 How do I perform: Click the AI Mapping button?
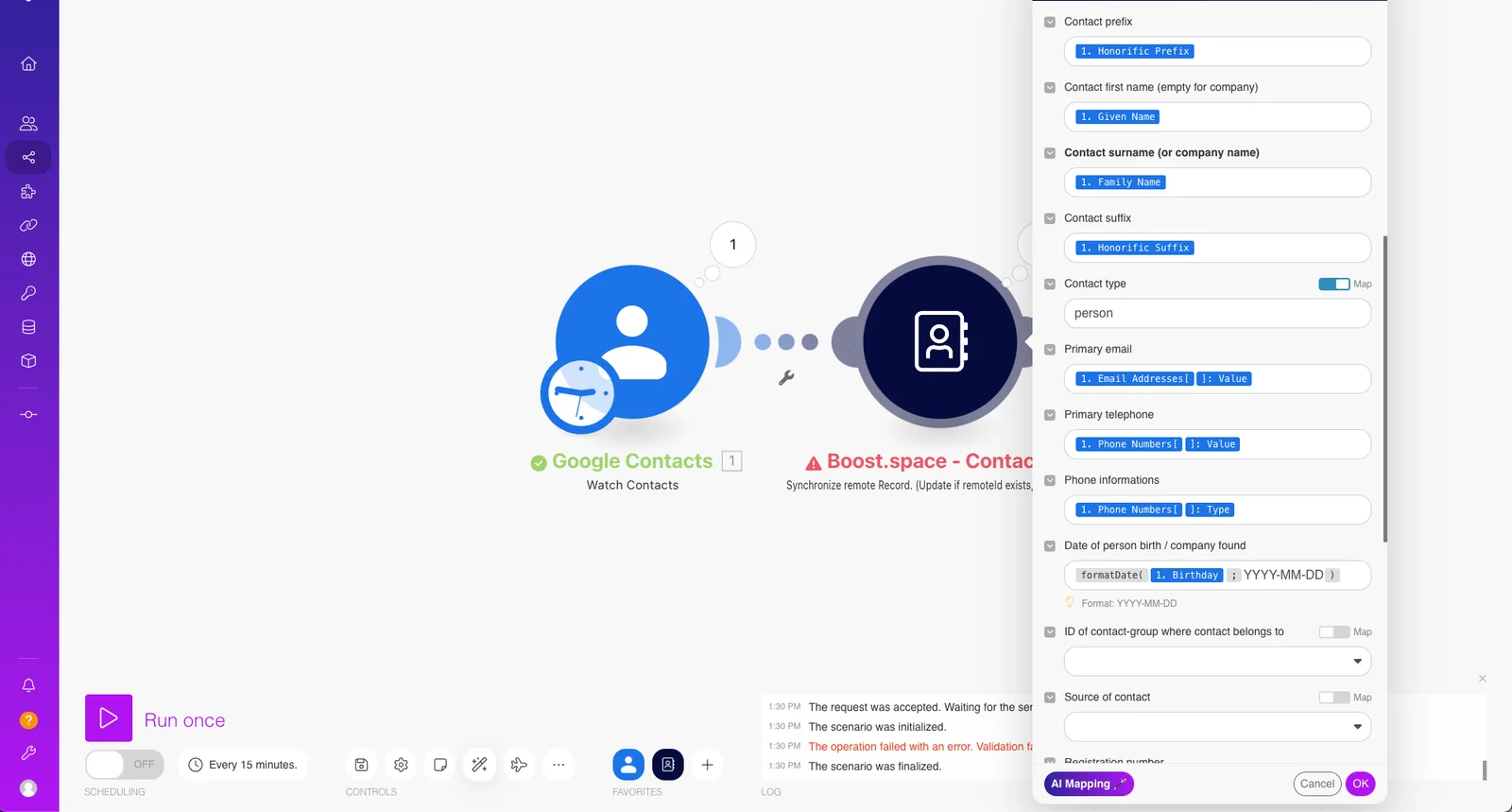click(1089, 784)
